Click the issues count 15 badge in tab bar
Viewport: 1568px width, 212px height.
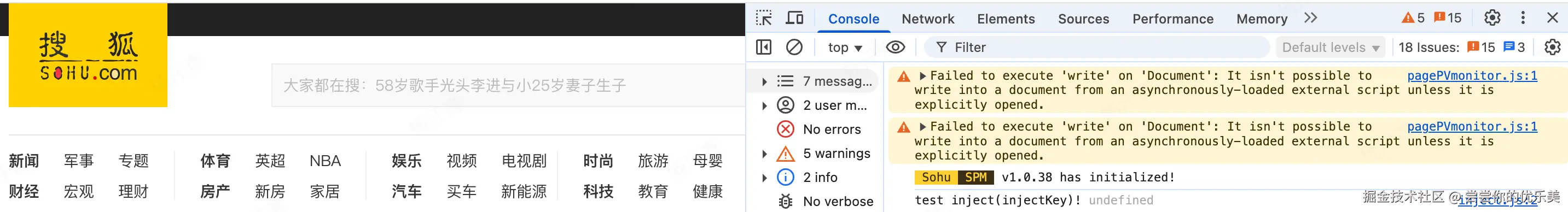coord(1447,18)
